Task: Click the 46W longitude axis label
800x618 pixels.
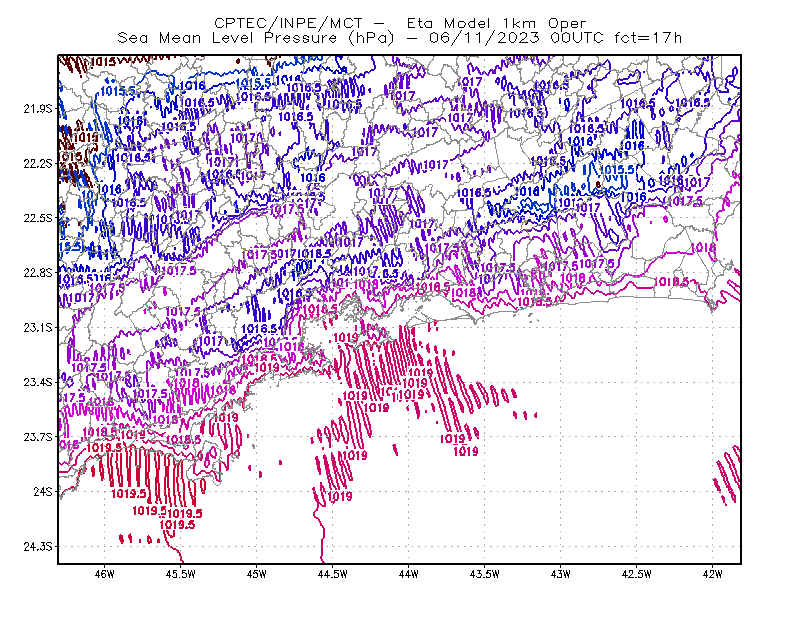Action: 105,574
